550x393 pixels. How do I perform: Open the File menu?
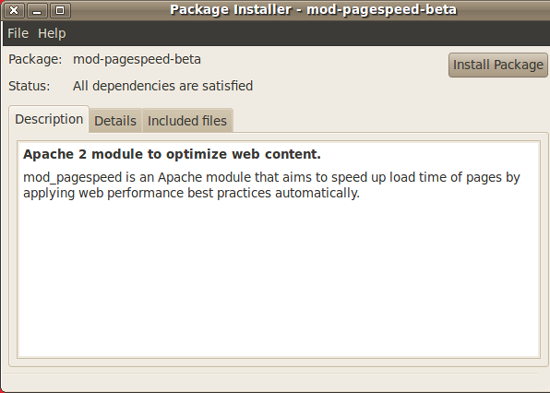pos(18,33)
